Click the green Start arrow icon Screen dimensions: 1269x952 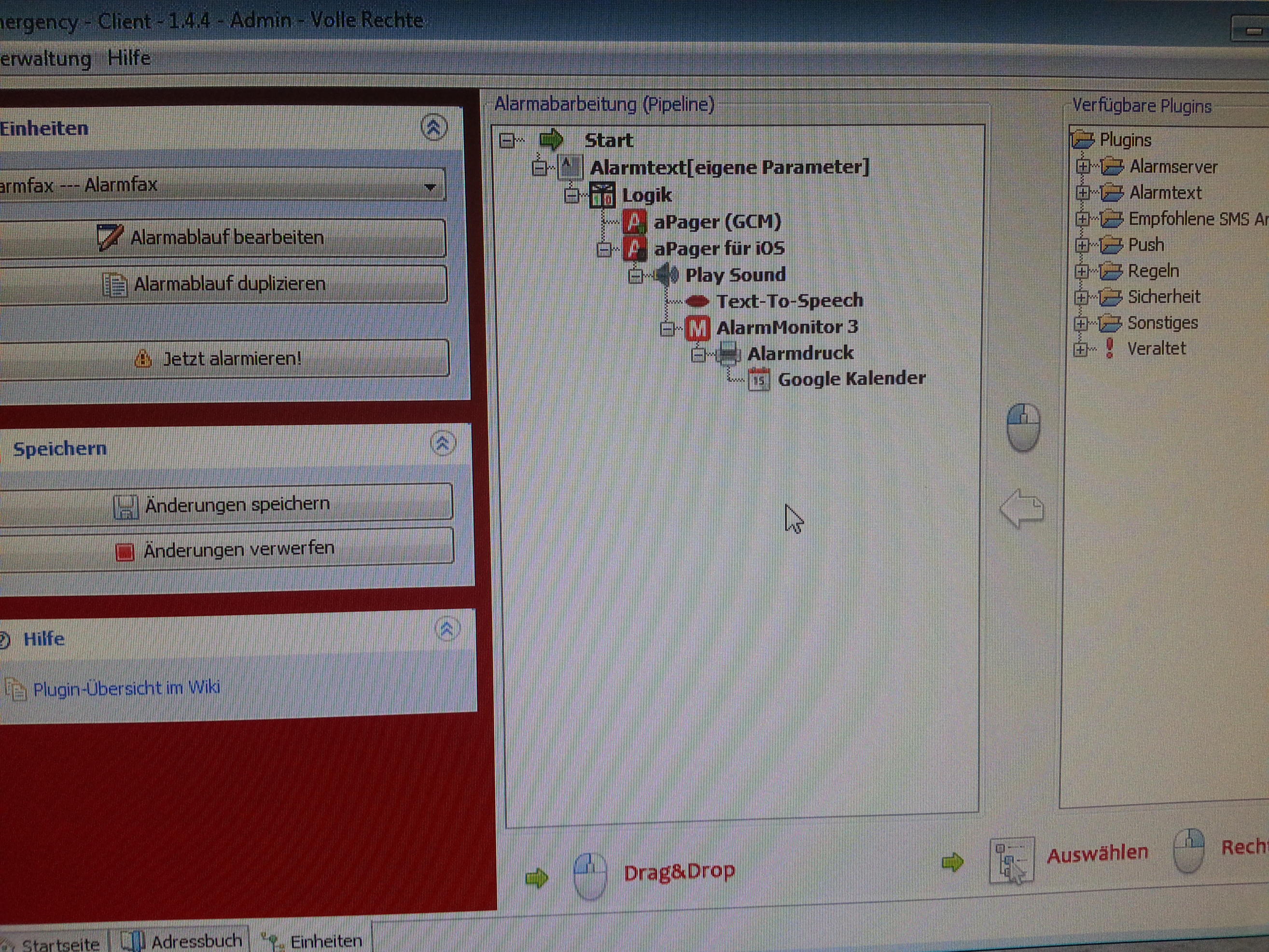coord(551,139)
